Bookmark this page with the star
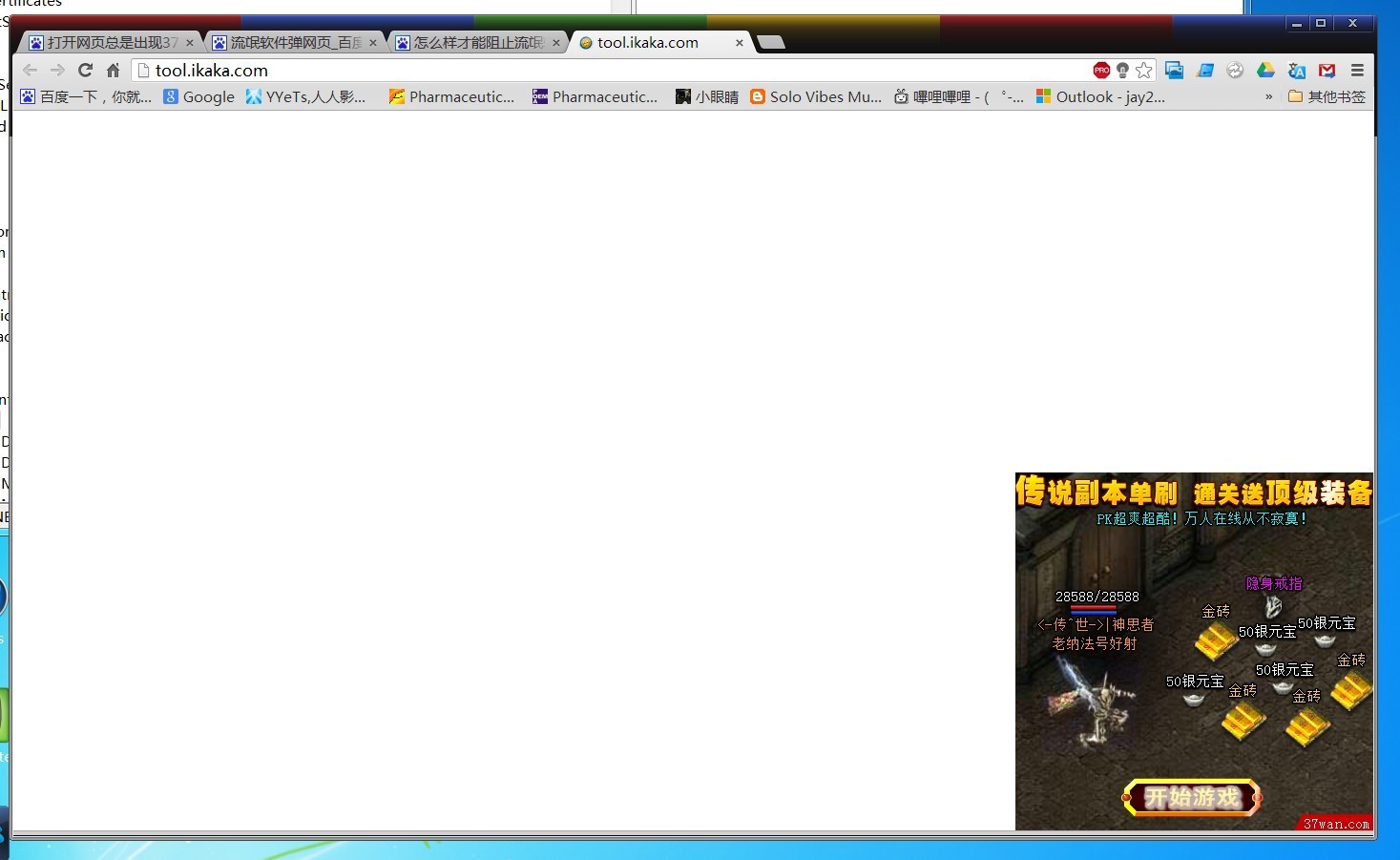 (1143, 70)
